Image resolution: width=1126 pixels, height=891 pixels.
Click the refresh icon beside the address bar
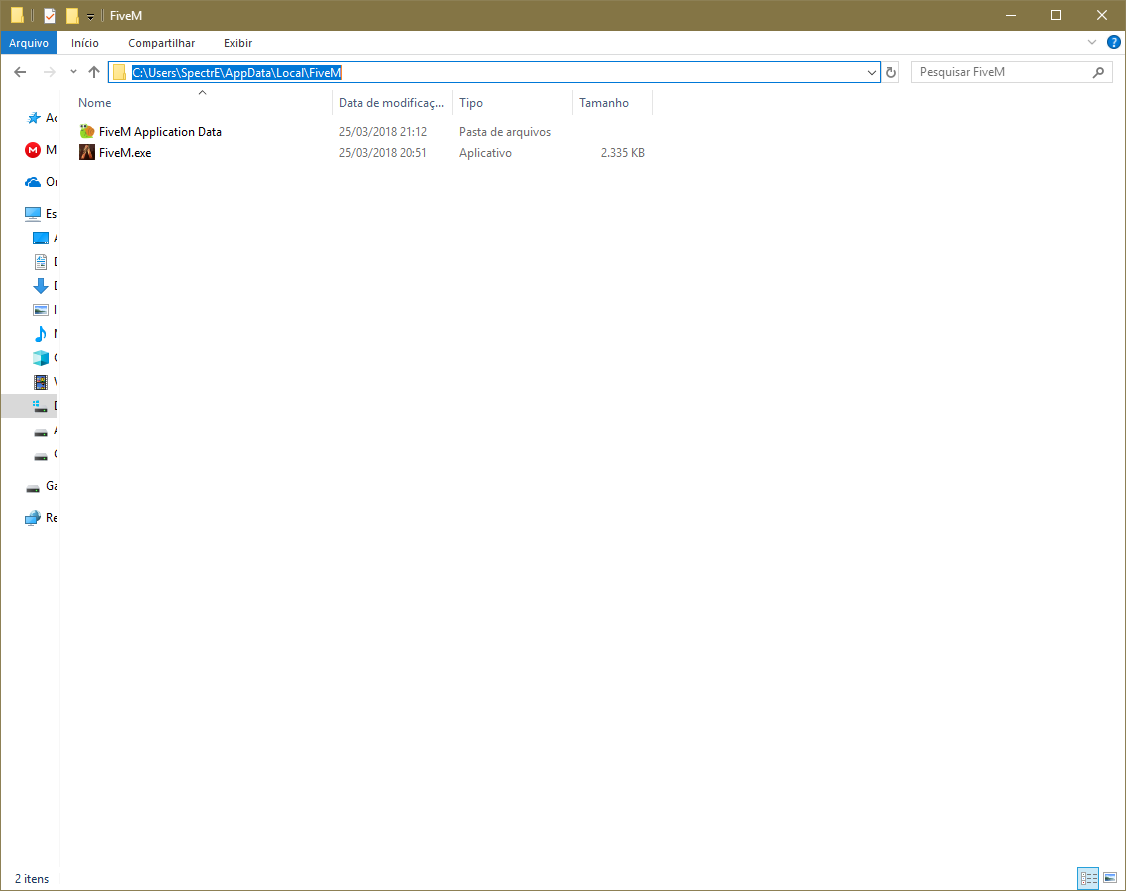(x=890, y=72)
